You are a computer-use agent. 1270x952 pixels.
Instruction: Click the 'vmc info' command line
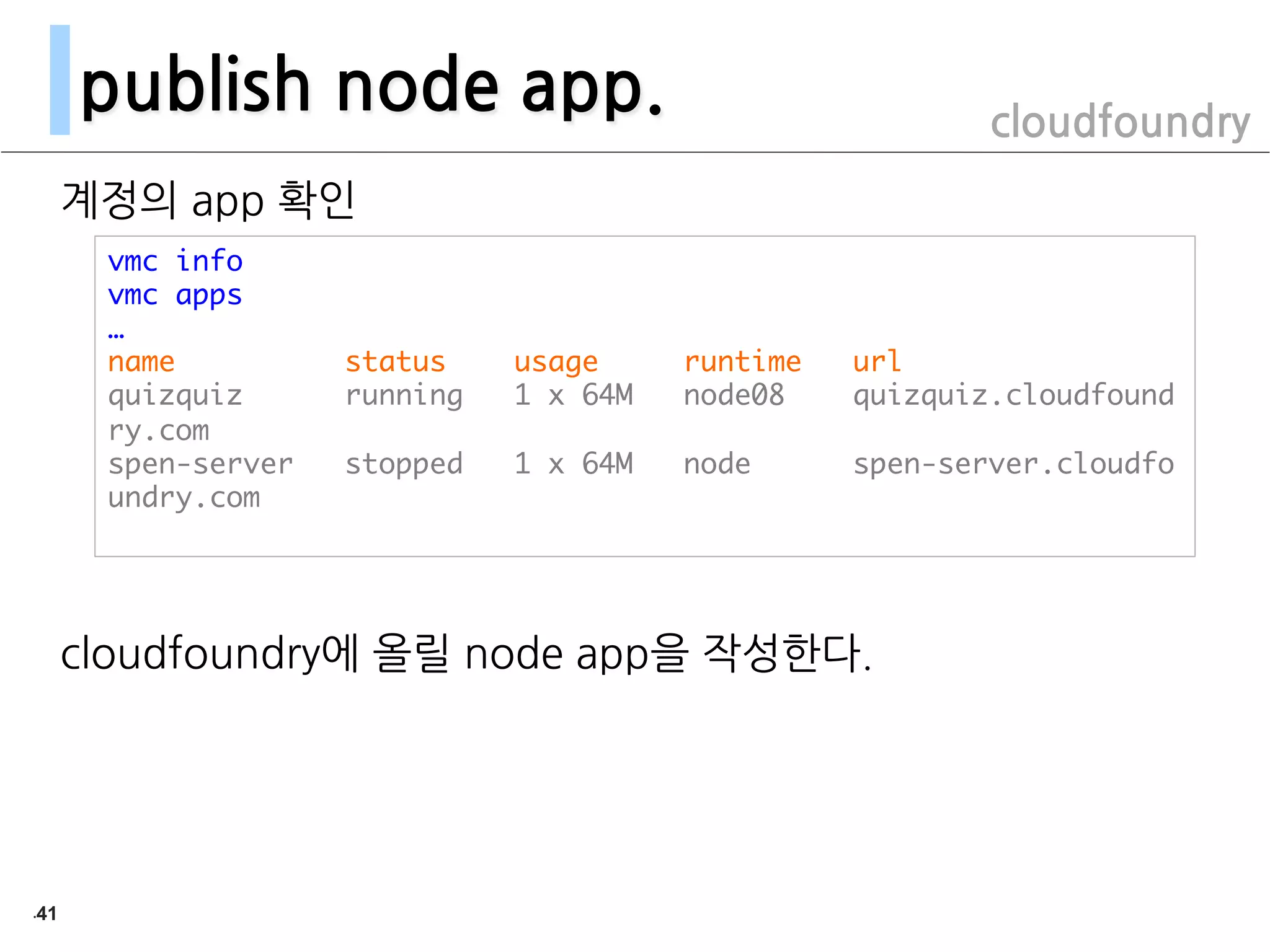pos(175,261)
